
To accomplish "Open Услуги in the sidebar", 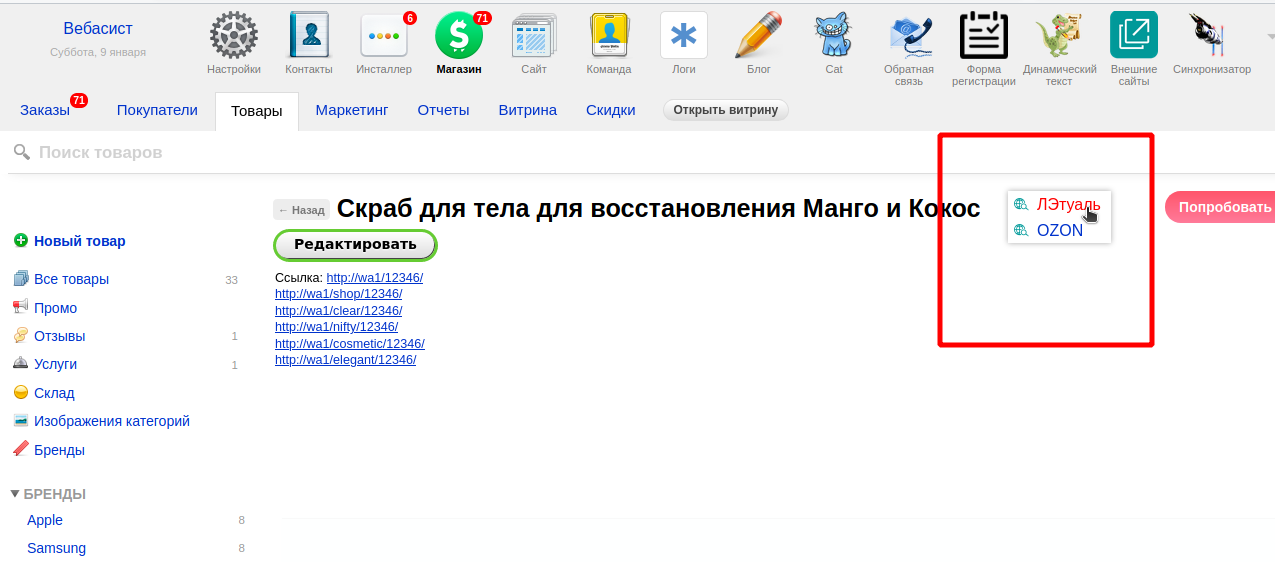I will (55, 364).
